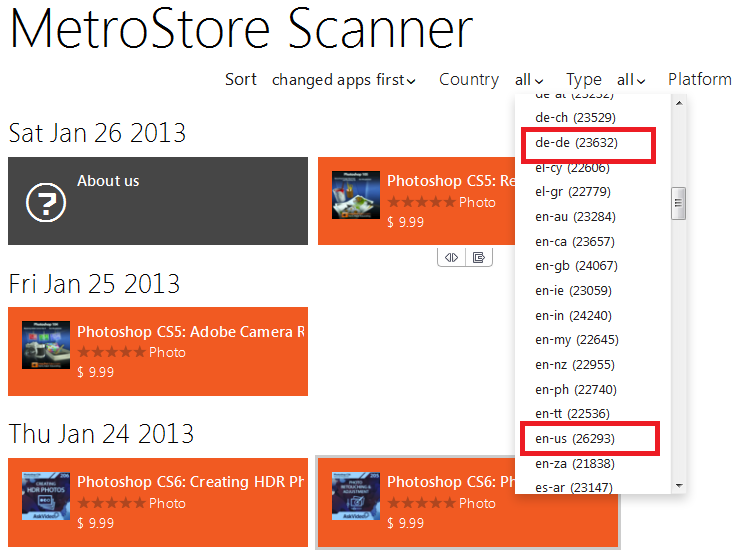
Task: Click the country list scrollbar thumb
Action: [679, 203]
